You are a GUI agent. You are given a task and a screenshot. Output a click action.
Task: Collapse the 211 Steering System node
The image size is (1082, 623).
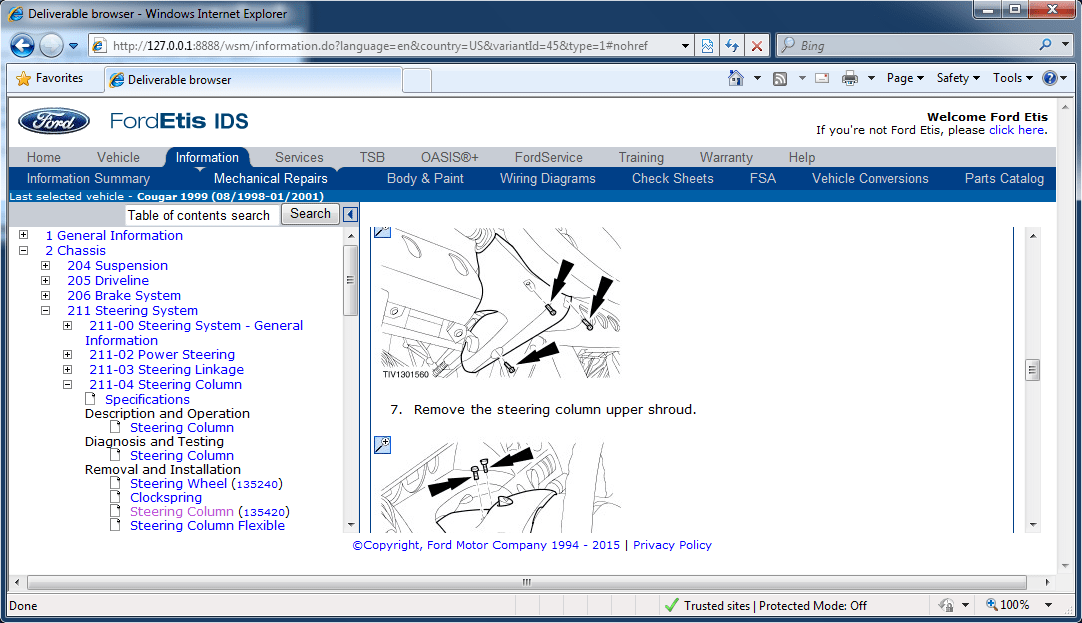click(x=46, y=310)
